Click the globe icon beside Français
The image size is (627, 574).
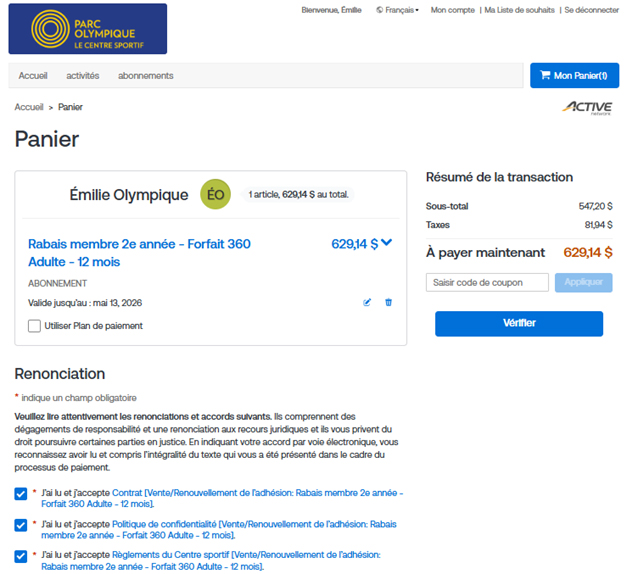[380, 10]
